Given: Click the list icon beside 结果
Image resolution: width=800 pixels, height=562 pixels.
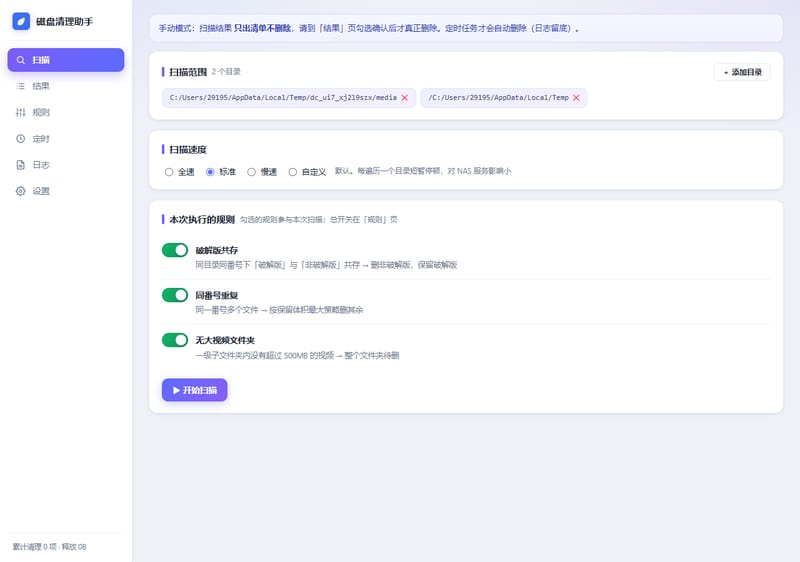Looking at the screenshot, I should pyautogui.click(x=20, y=86).
